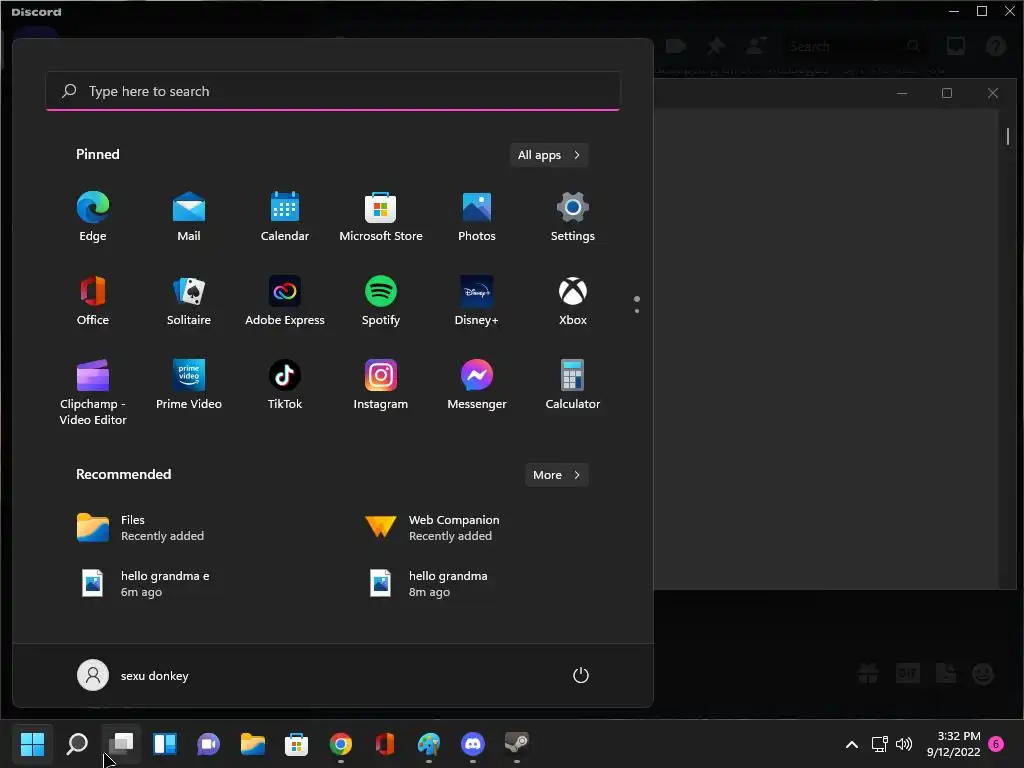Open the Xbox app
Screen dimensions: 1024x768
573,301
